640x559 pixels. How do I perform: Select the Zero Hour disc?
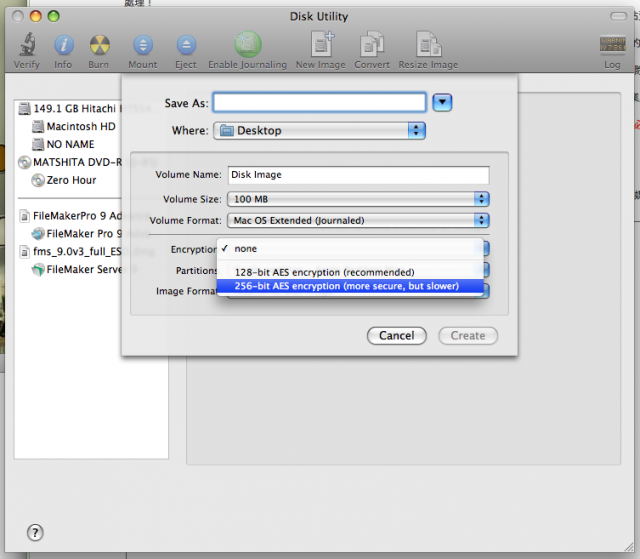[64, 180]
